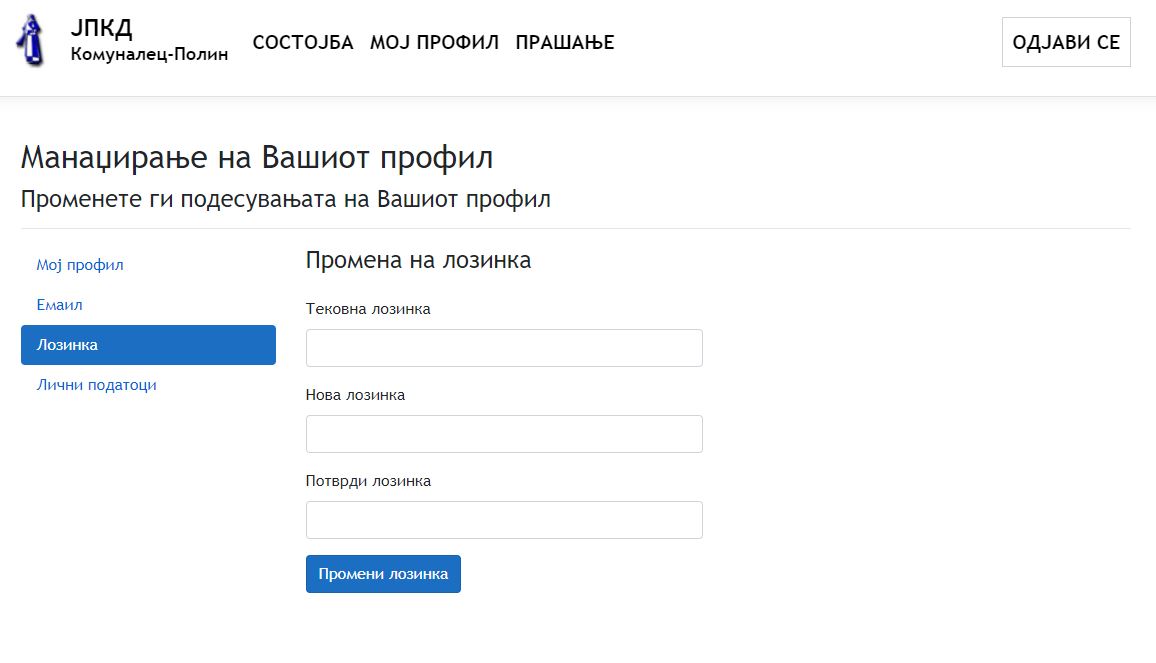Select the Потврди лозинка text box

pos(504,520)
